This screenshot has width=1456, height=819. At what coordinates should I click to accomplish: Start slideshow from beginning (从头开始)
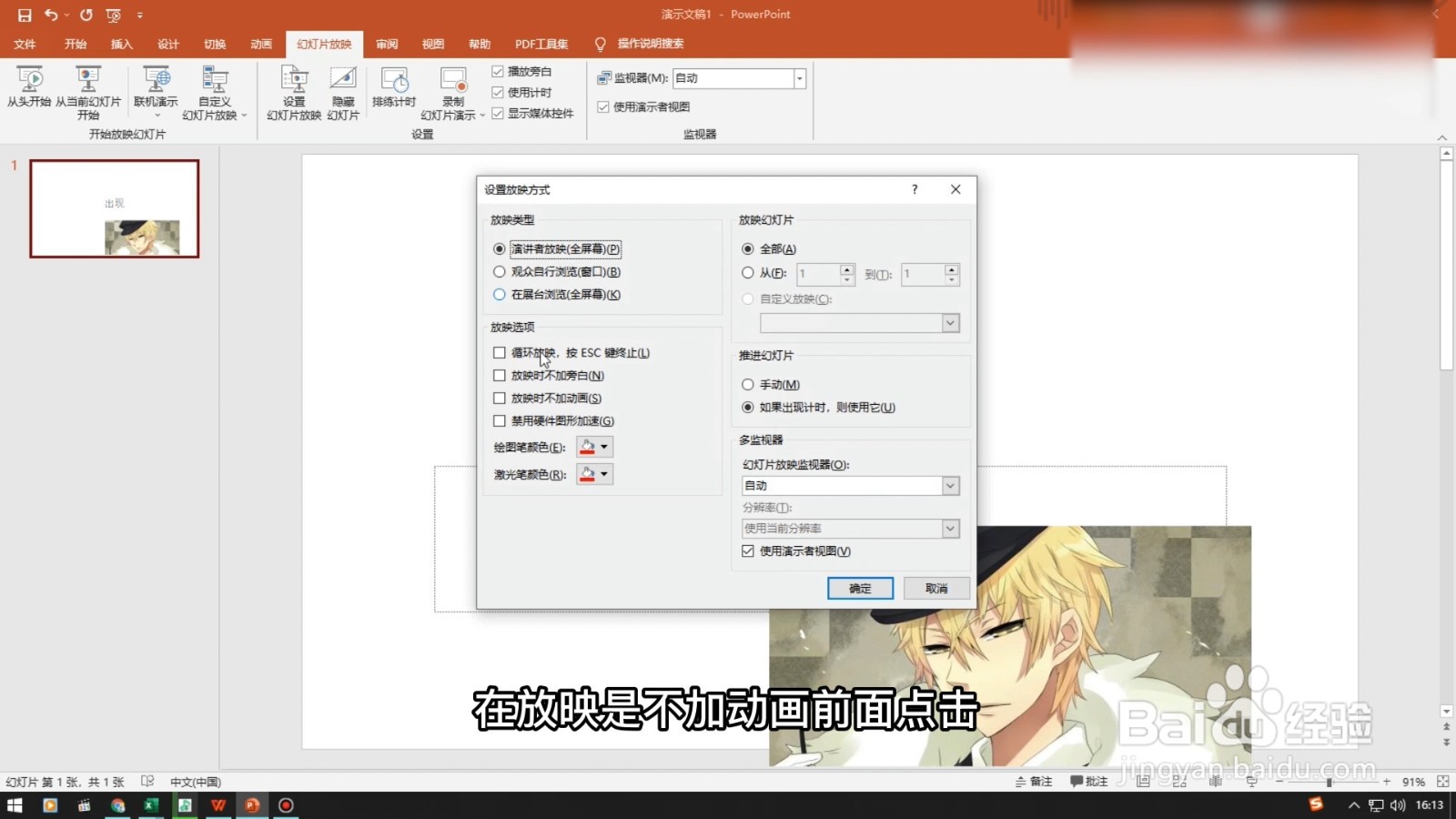click(x=29, y=87)
